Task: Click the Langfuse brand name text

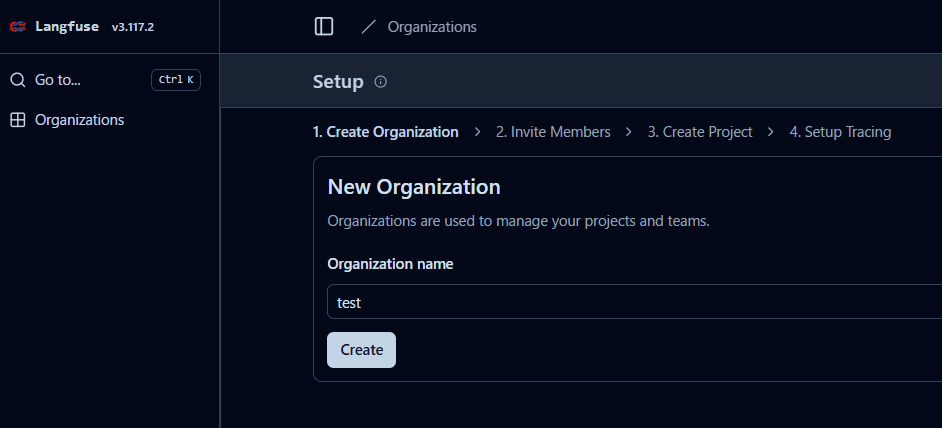Action: (x=67, y=27)
